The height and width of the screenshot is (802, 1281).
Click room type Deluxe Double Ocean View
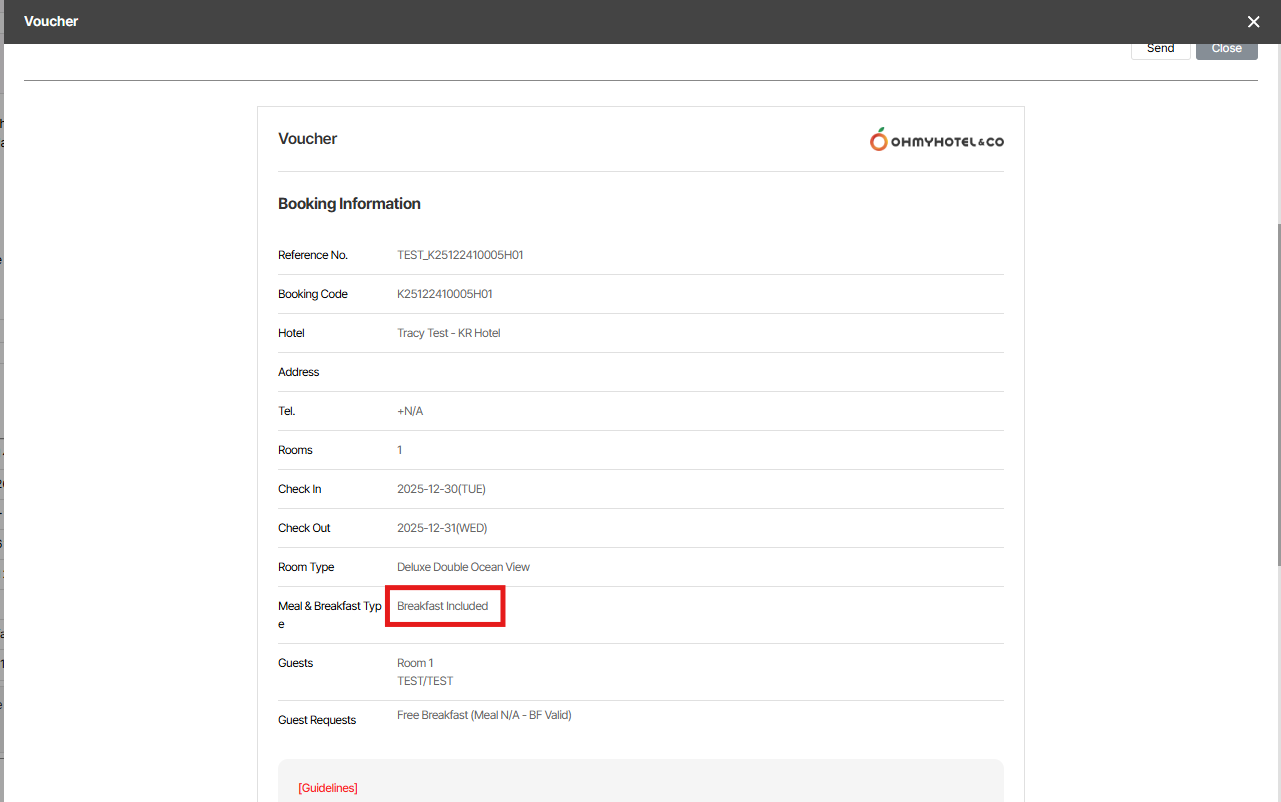click(x=463, y=567)
